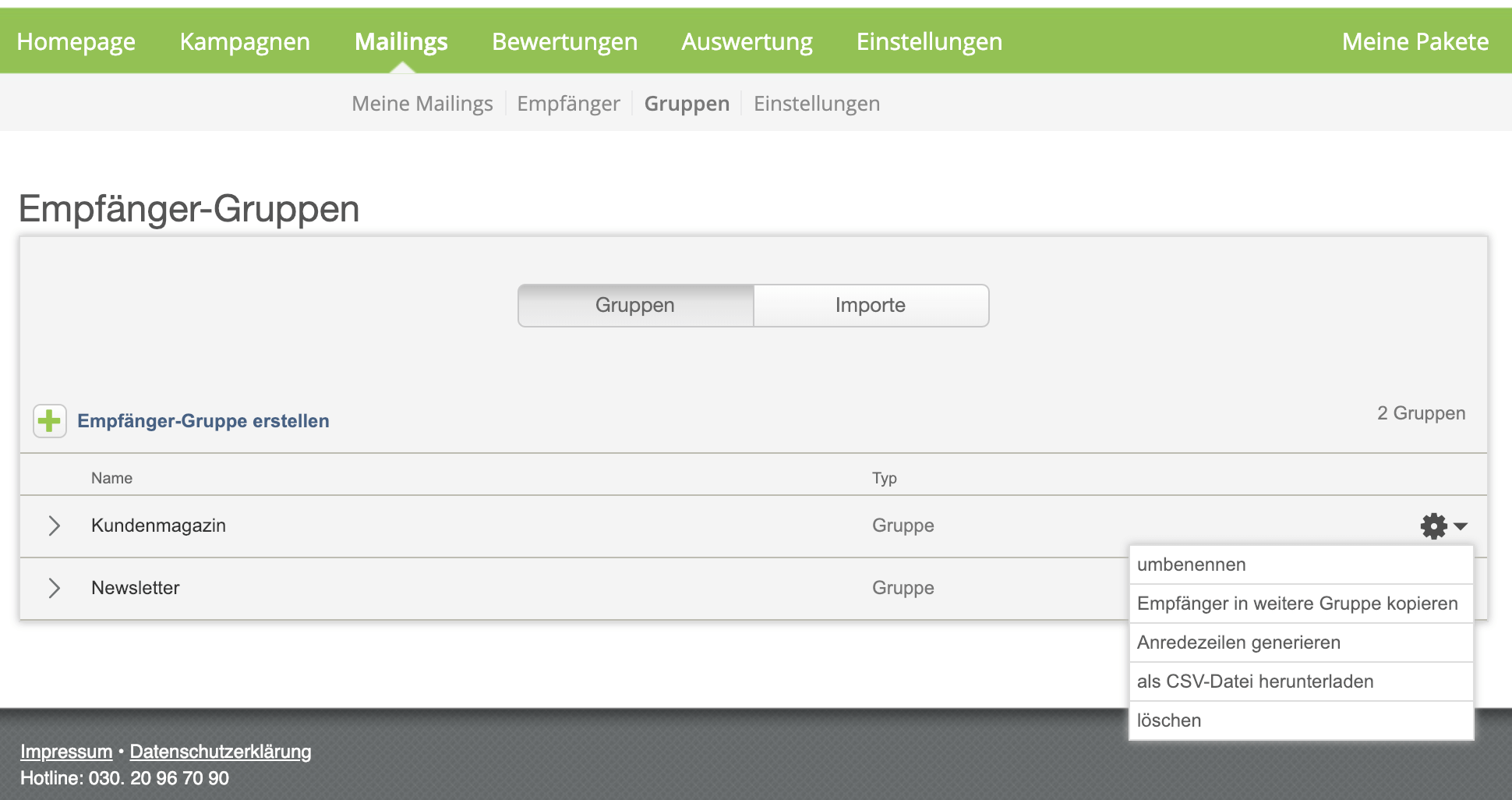Open the dropdown arrow next to the gear
This screenshot has width=1512, height=800.
(1460, 526)
